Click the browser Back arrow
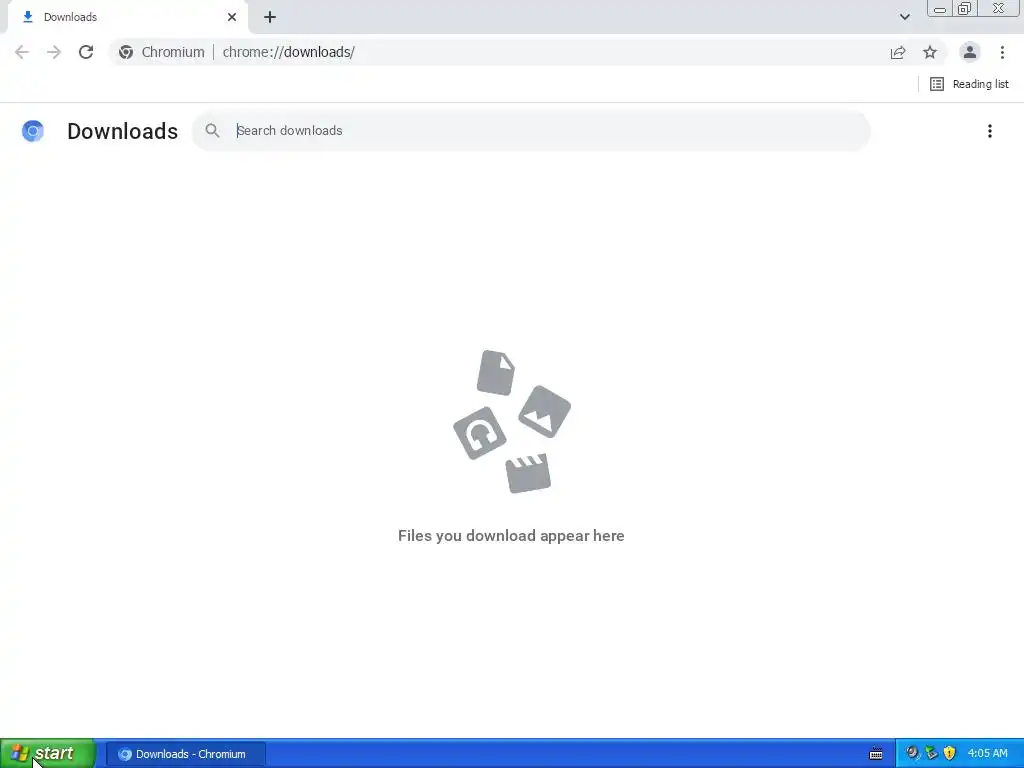The height and width of the screenshot is (768, 1024). tap(22, 52)
